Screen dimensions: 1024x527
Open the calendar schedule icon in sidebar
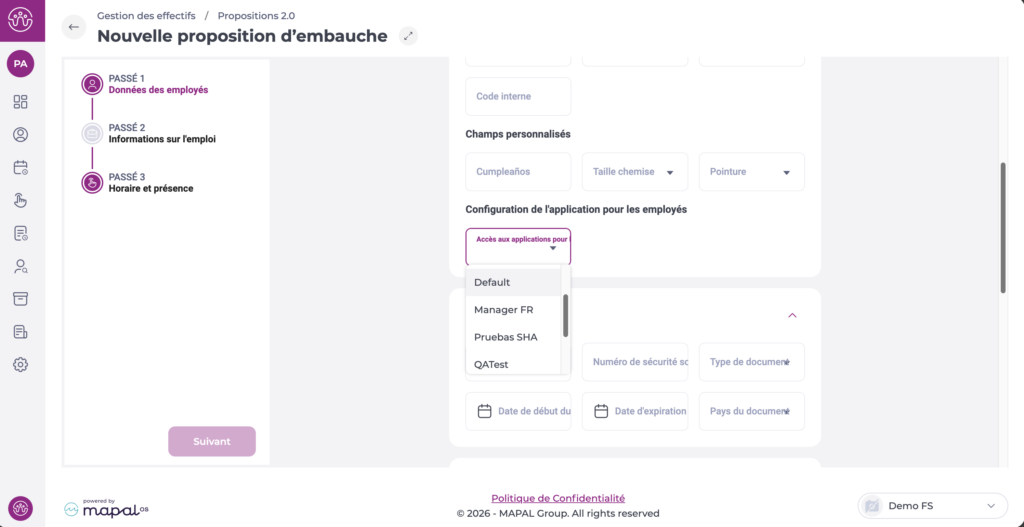[x=21, y=168]
